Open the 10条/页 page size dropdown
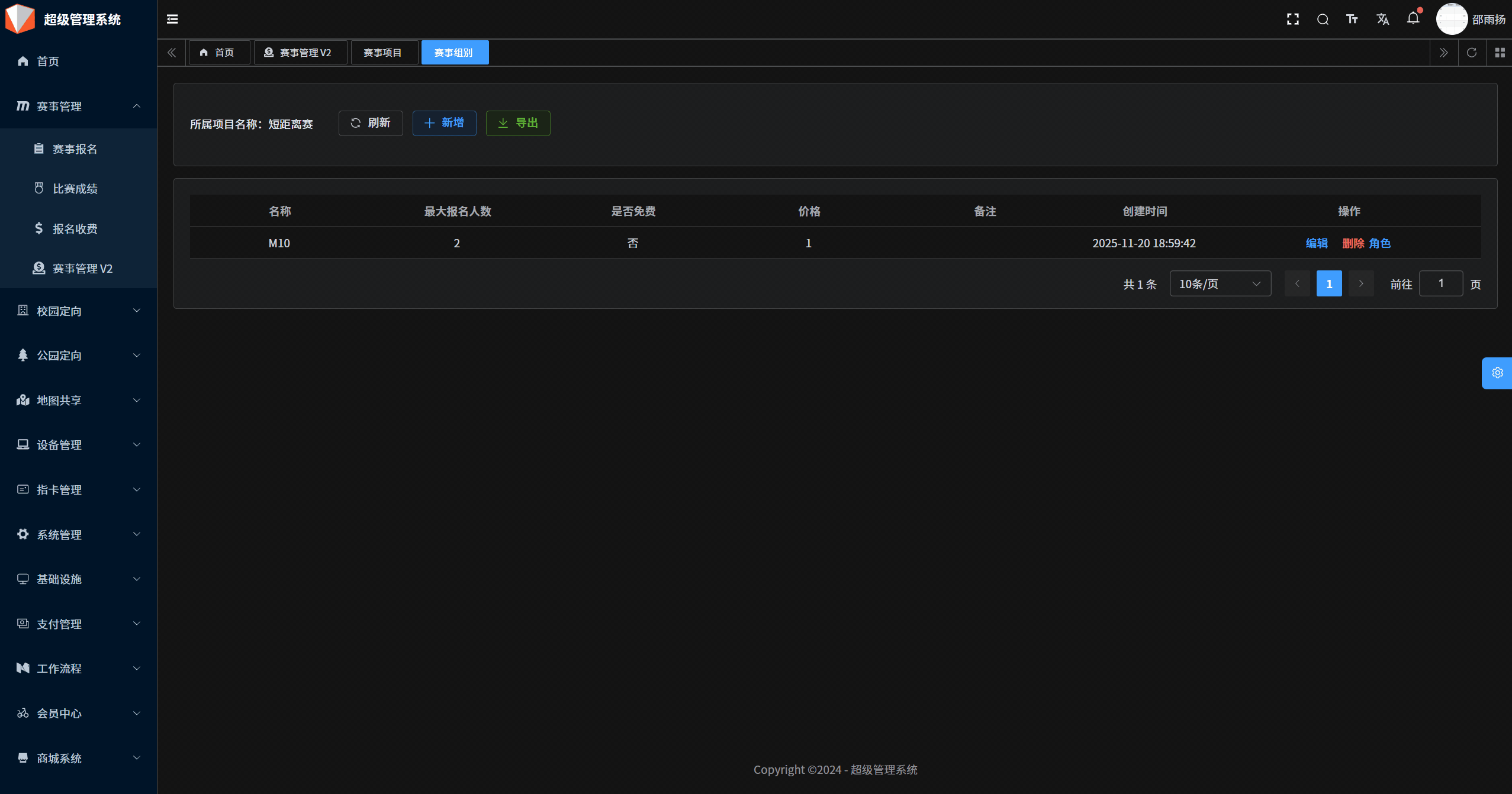The width and height of the screenshot is (1512, 794). [1220, 284]
